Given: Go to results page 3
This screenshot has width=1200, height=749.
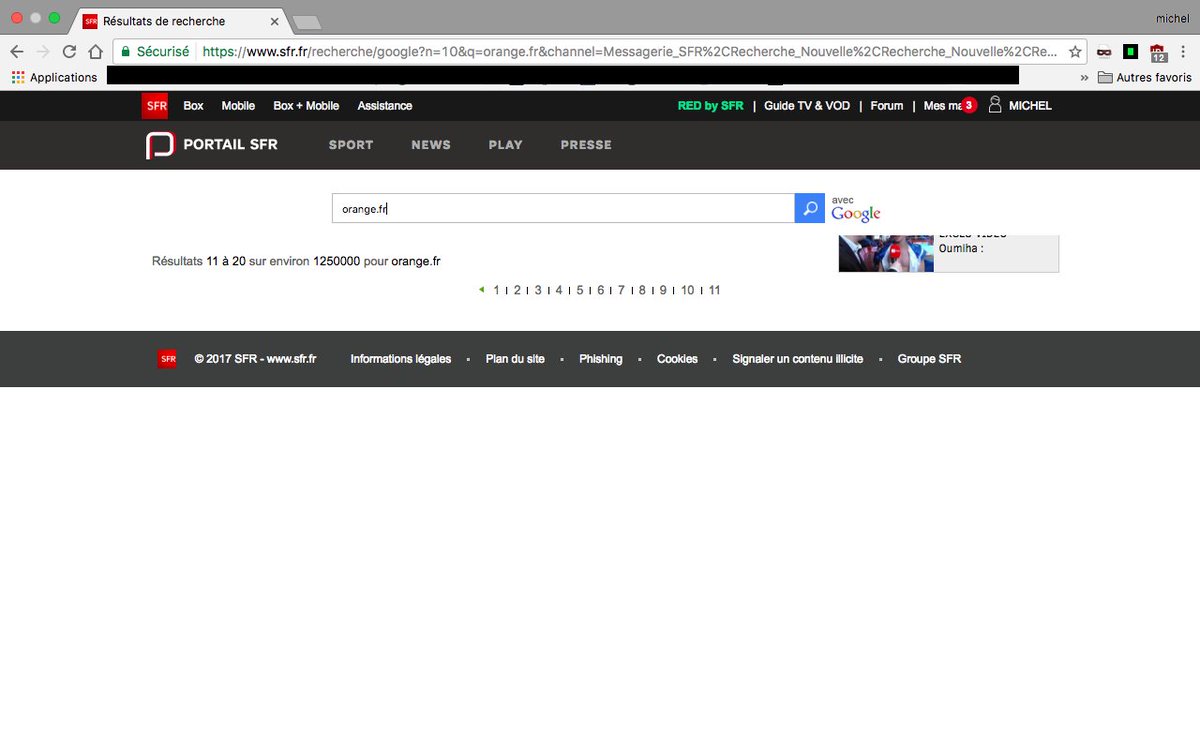Looking at the screenshot, I should (538, 290).
